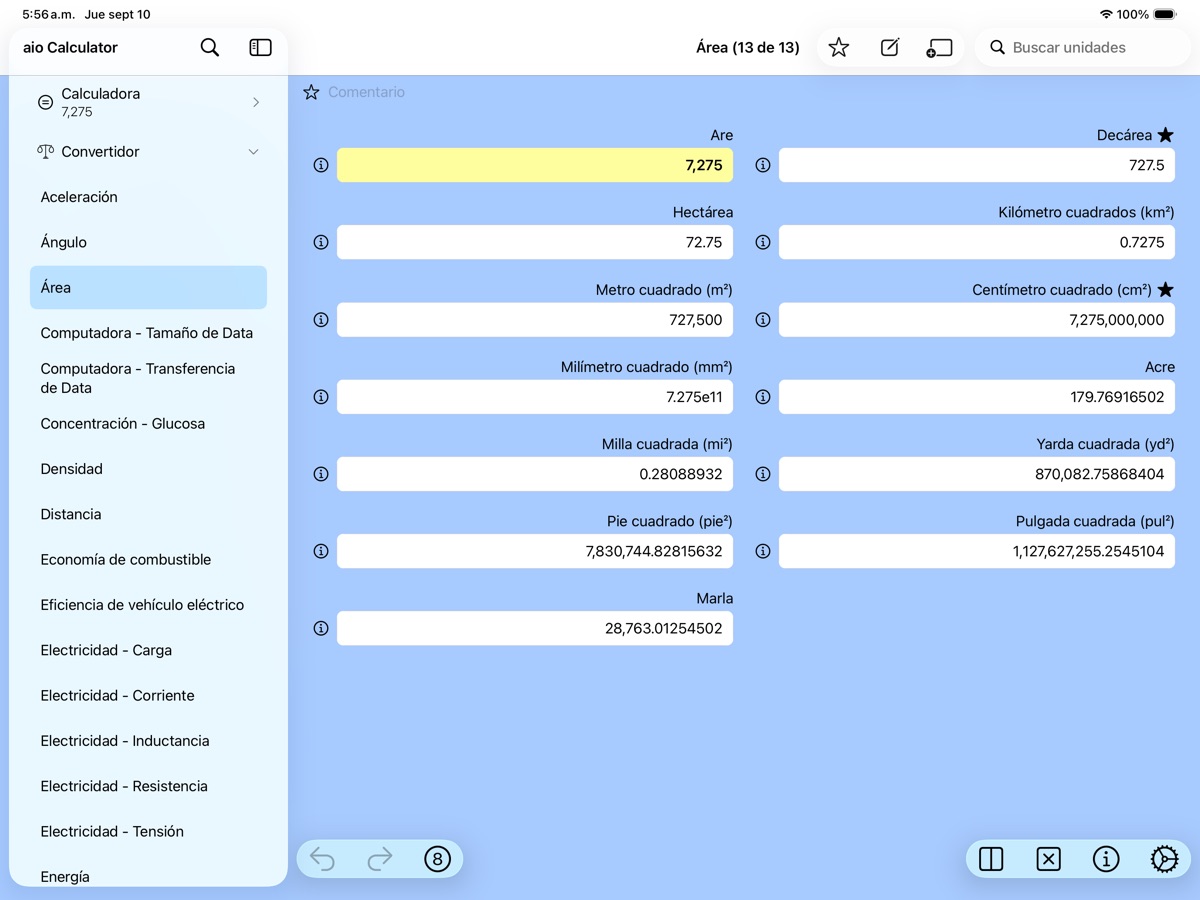Tap the Are value field 7,275

click(535, 165)
